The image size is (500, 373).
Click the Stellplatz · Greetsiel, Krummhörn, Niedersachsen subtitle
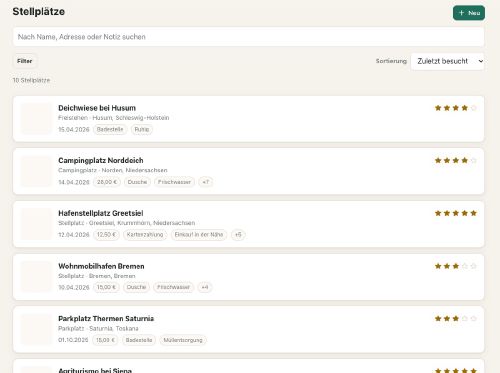[x=127, y=223]
